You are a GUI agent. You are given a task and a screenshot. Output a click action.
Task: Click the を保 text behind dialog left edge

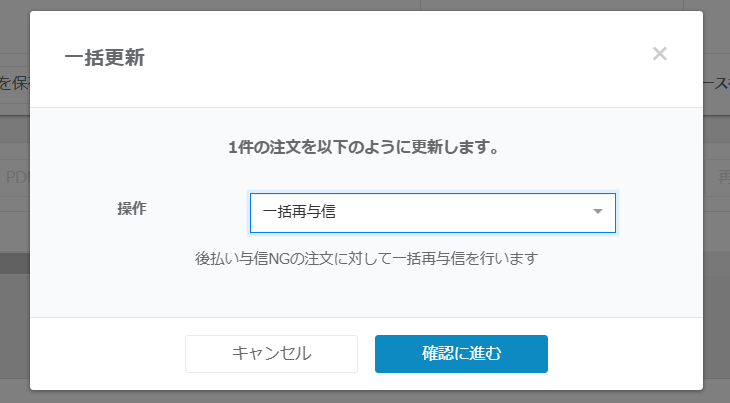14,84
